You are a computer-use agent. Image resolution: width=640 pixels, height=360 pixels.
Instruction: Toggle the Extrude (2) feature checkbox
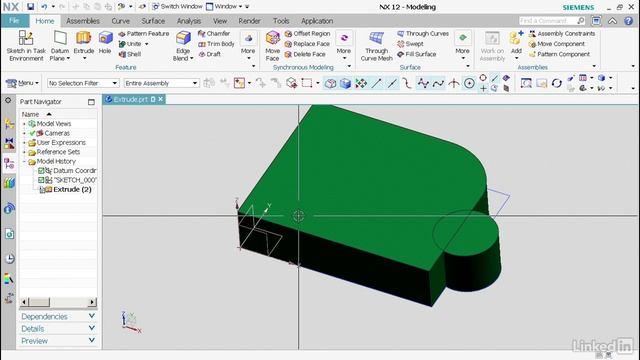tap(41, 189)
